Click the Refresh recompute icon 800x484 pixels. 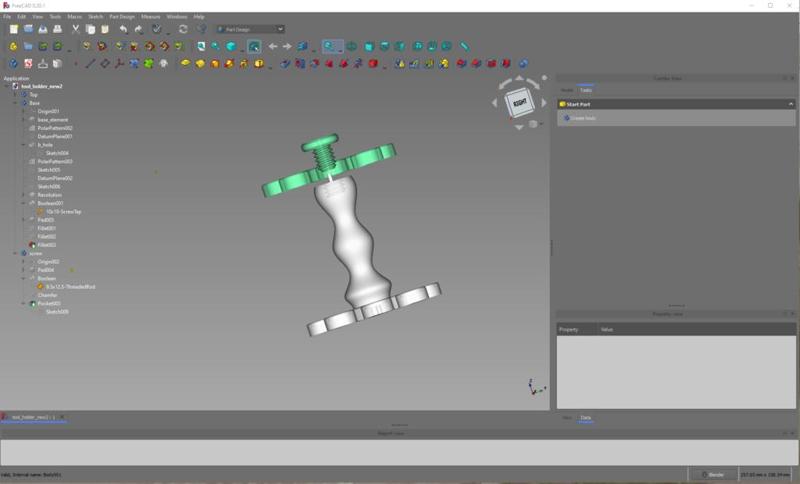[183, 29]
